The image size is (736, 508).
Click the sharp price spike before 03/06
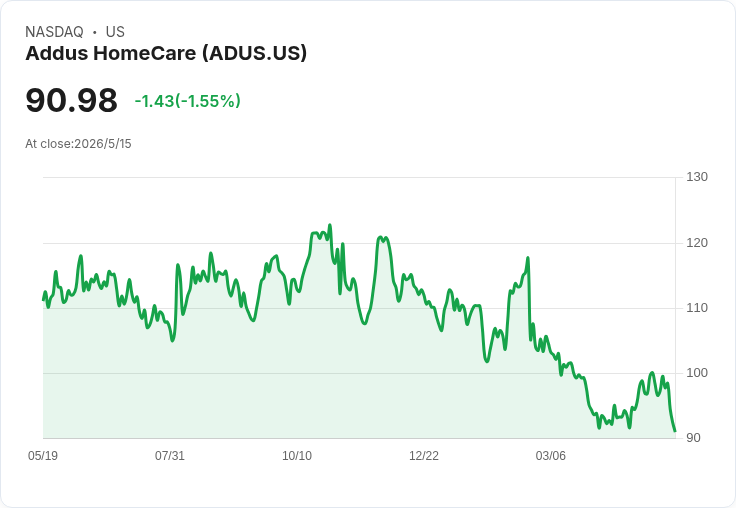click(x=528, y=258)
